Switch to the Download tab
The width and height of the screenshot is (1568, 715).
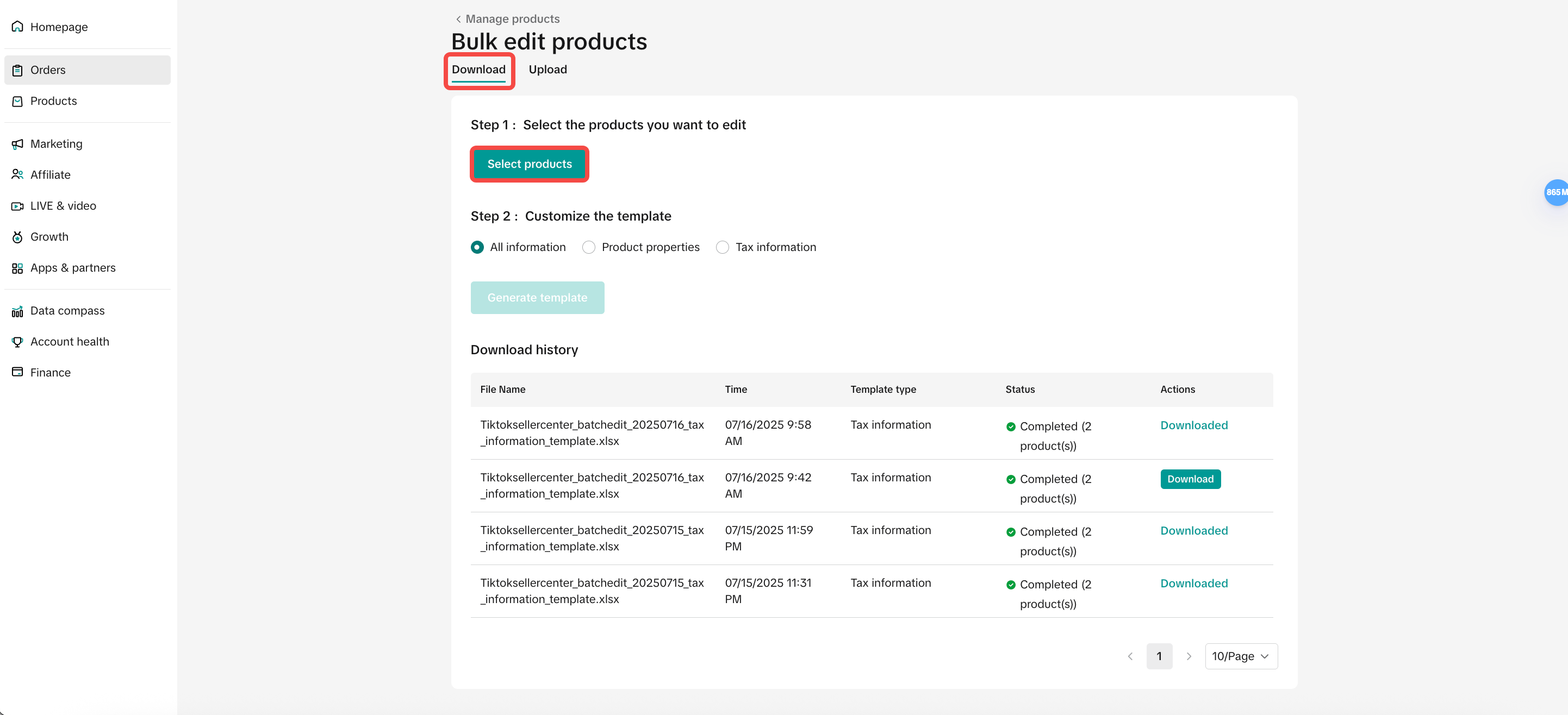(478, 70)
